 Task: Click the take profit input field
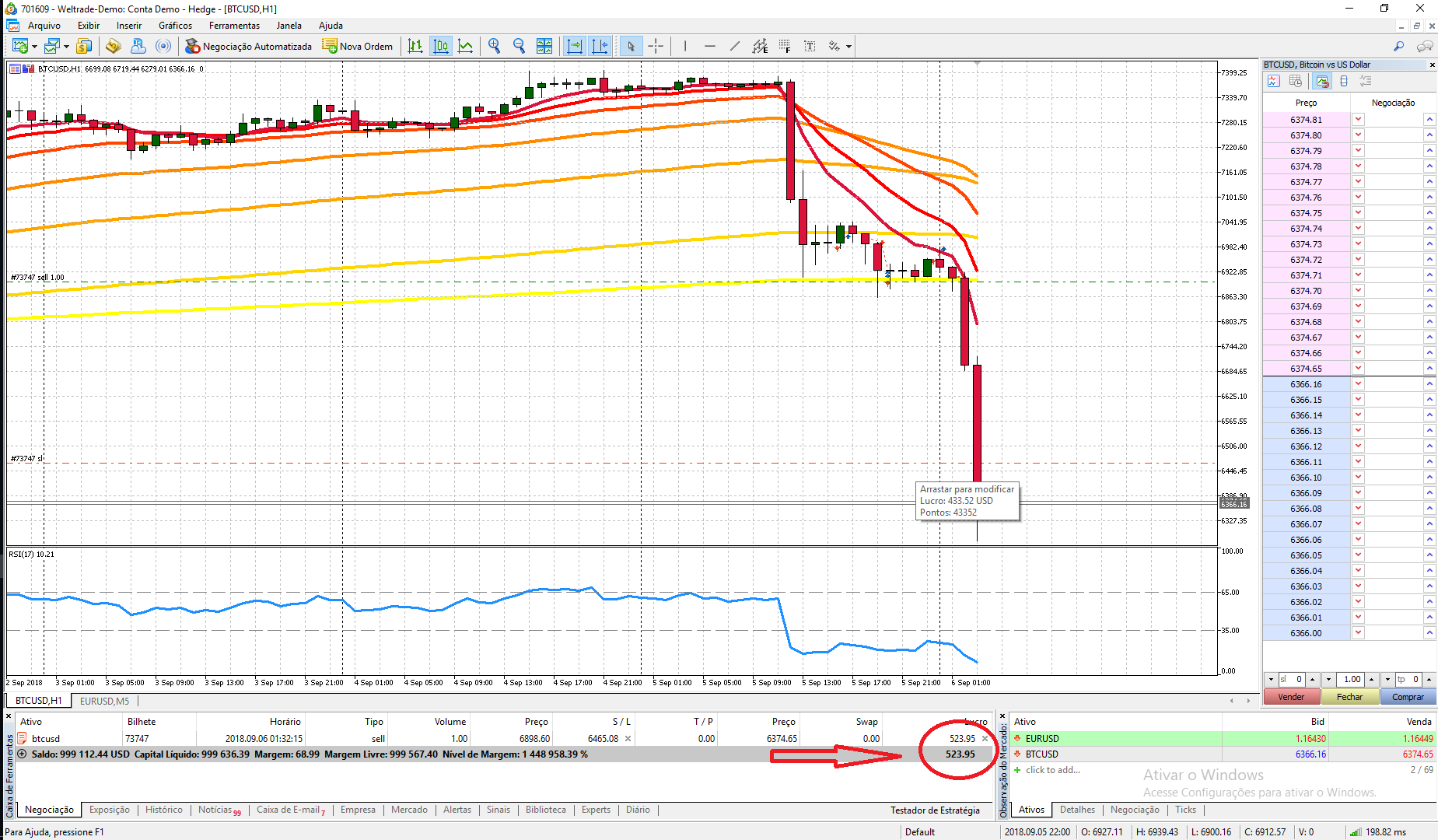(1408, 680)
